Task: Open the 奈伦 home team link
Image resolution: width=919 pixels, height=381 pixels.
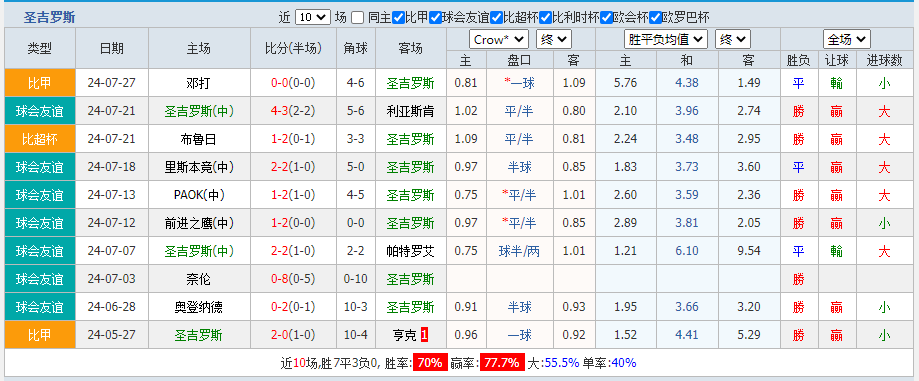Action: pos(199,279)
